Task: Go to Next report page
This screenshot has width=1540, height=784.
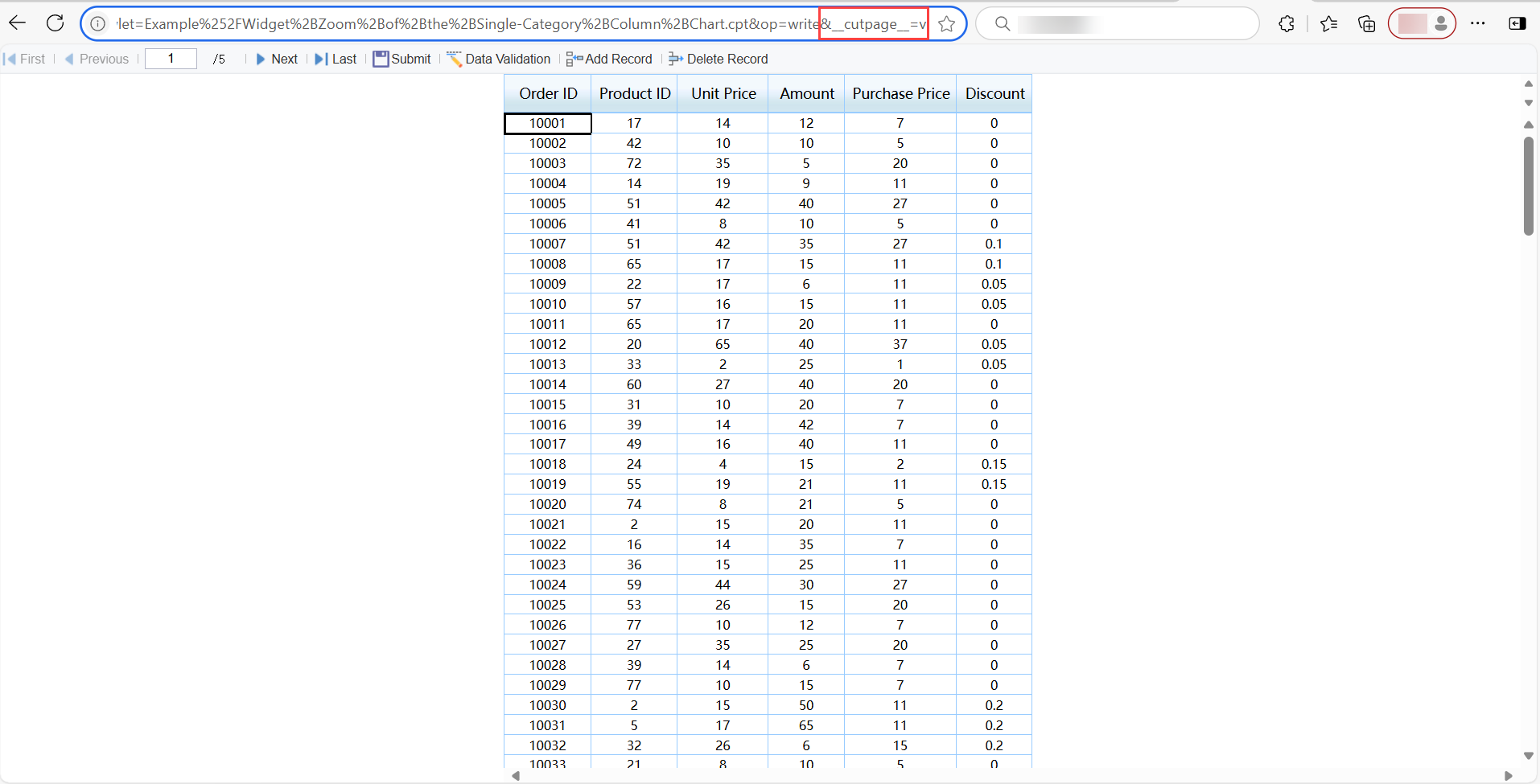Action: point(277,59)
